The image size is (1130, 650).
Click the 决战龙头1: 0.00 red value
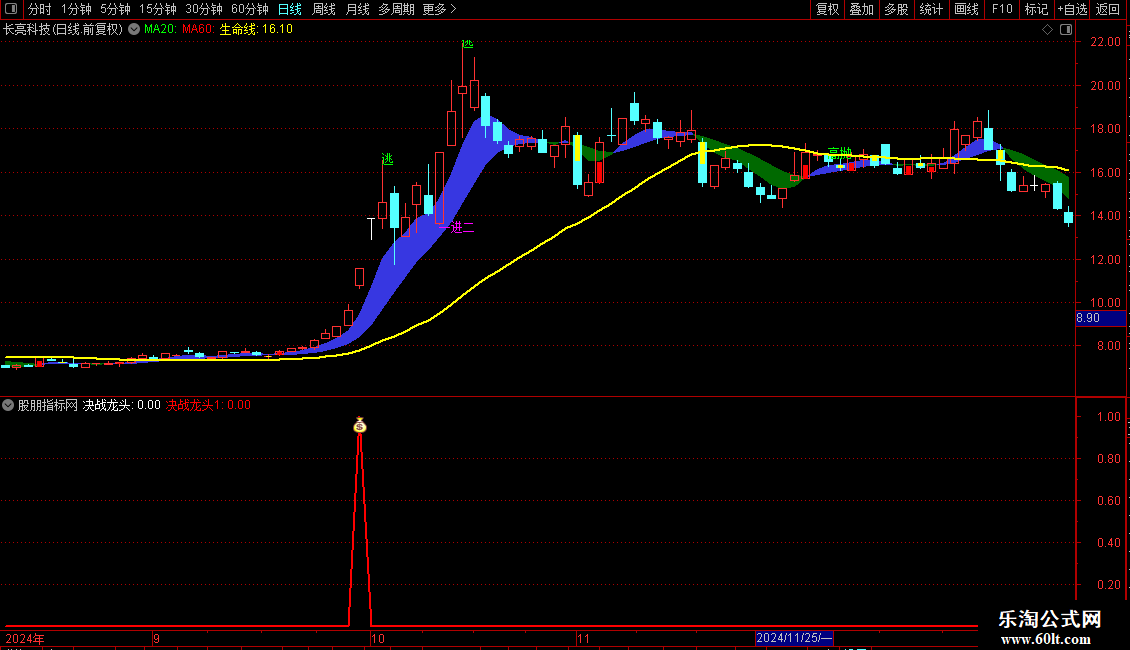(208, 405)
